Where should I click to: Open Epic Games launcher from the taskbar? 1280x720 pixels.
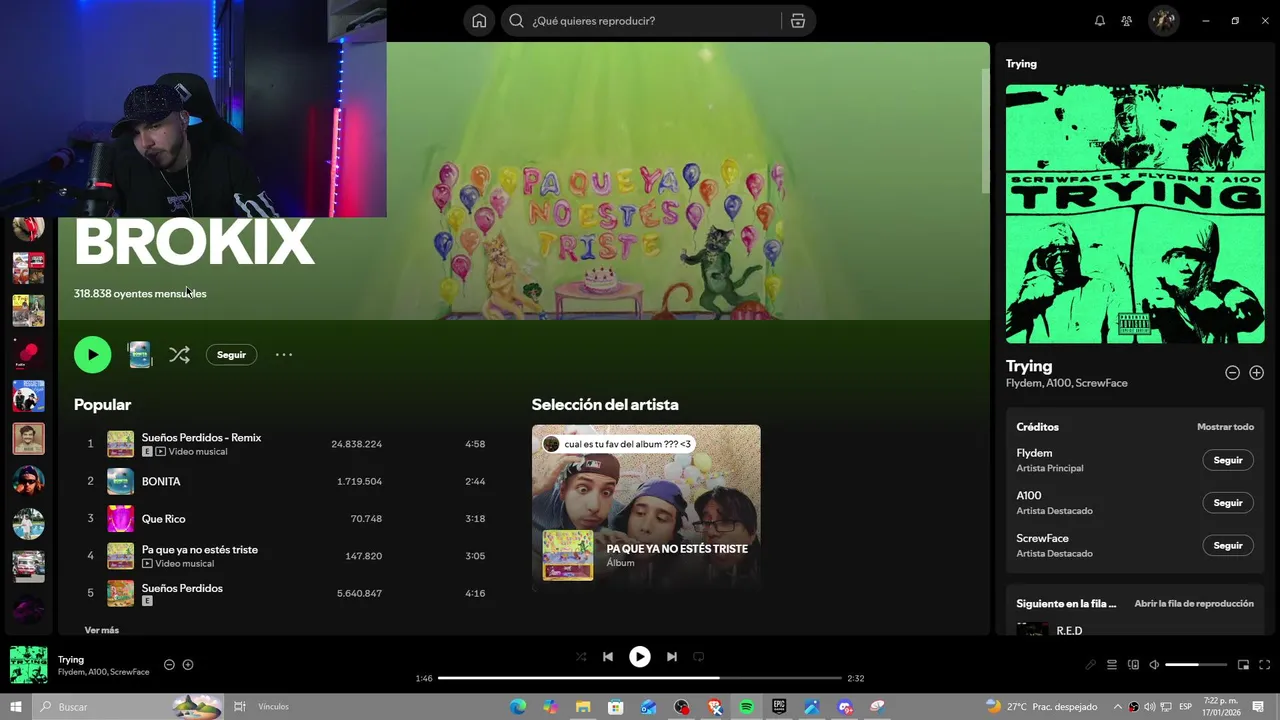(x=779, y=707)
